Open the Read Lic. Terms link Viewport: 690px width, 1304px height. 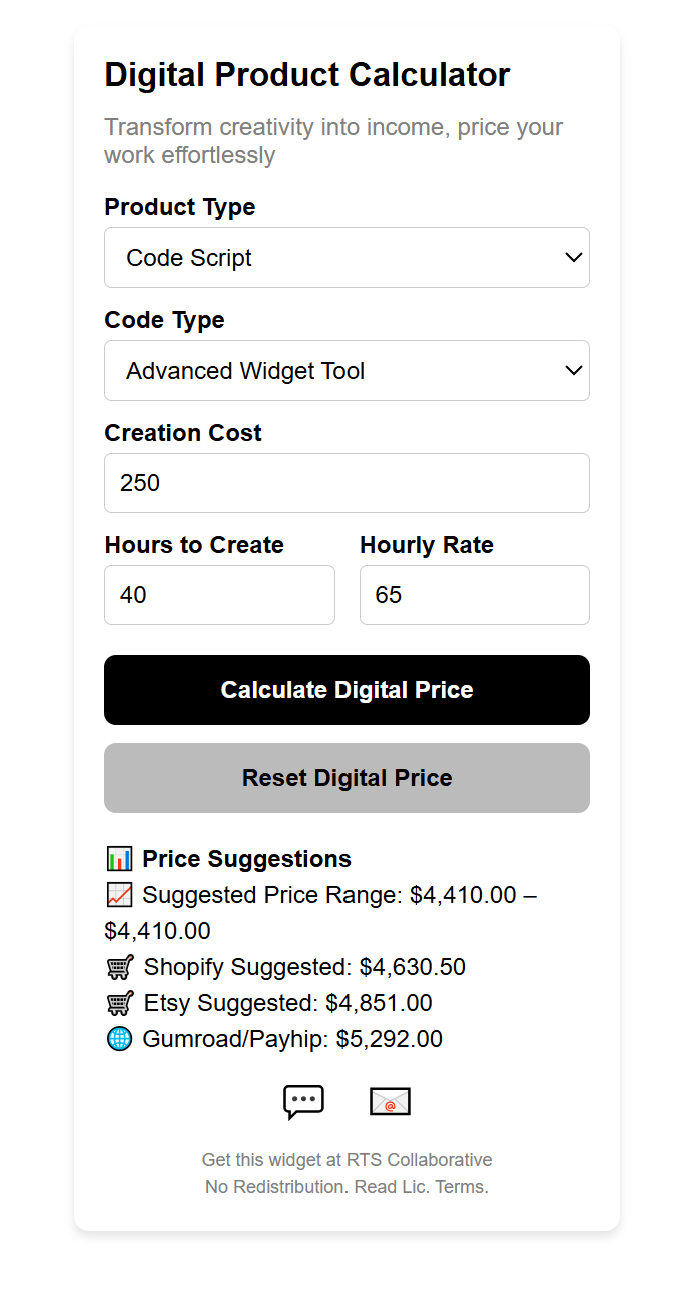point(422,1188)
